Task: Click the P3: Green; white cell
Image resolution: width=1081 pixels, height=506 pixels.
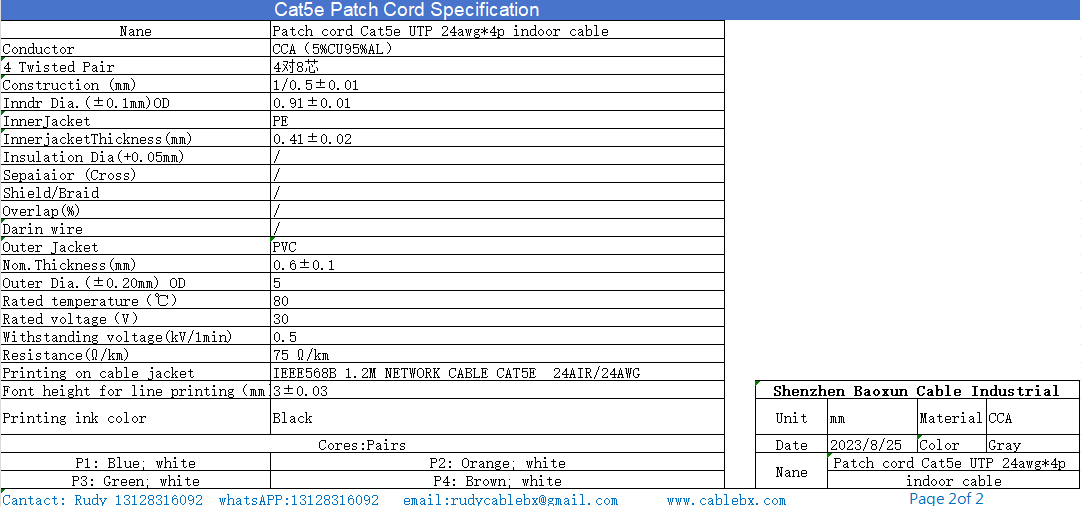Action: click(x=135, y=481)
